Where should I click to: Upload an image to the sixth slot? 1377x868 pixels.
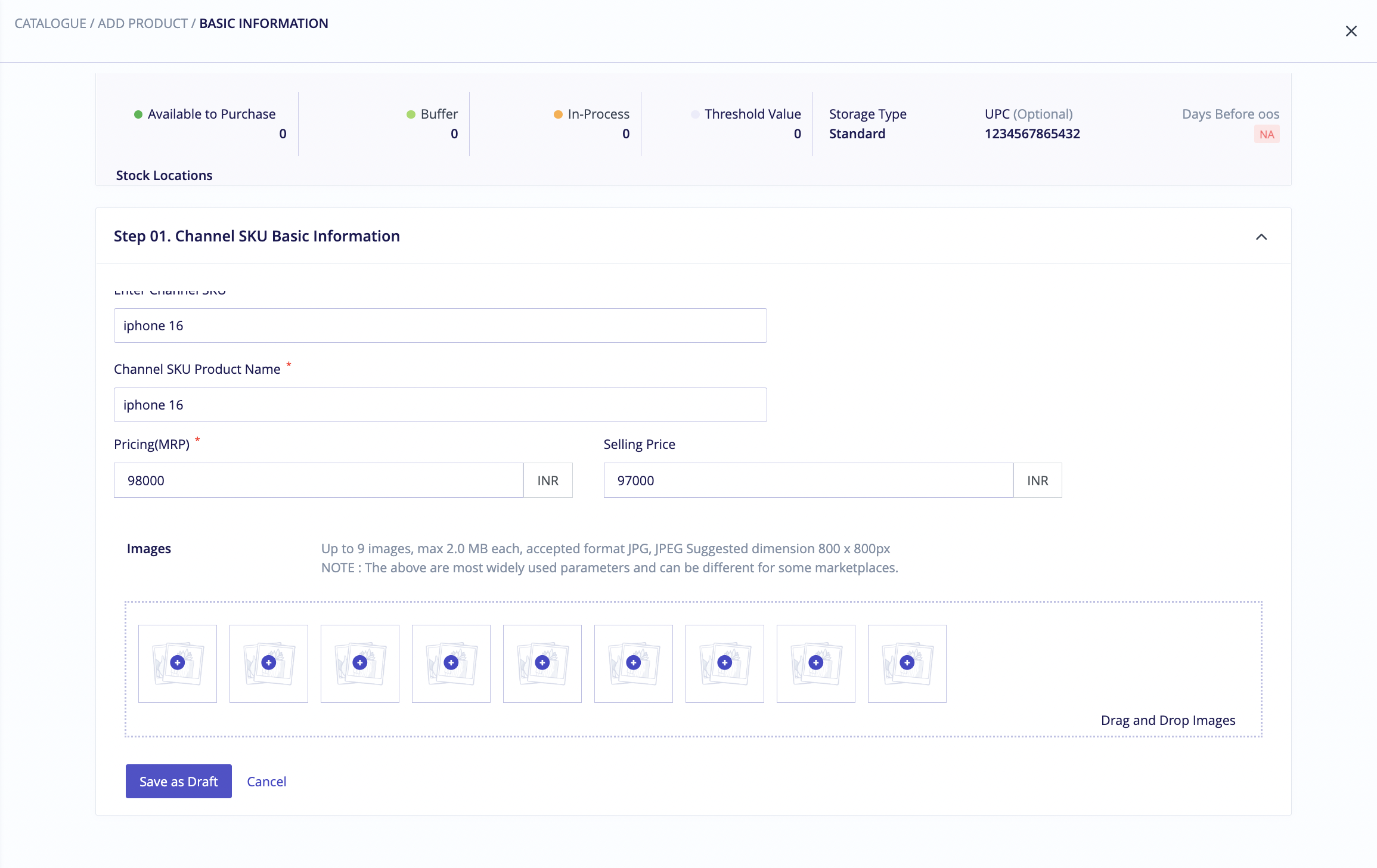pos(633,664)
